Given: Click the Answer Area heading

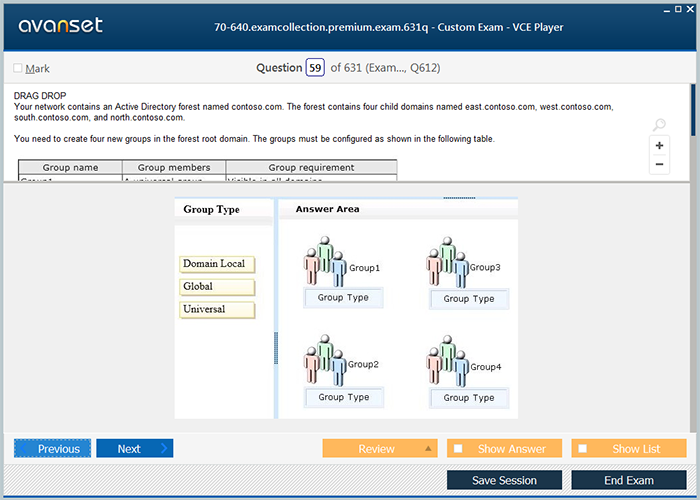Looking at the screenshot, I should [327, 209].
